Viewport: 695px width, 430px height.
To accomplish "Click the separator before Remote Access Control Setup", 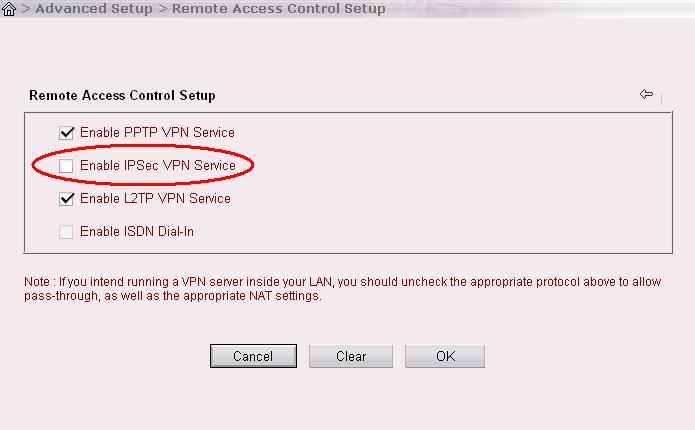I will click(162, 9).
